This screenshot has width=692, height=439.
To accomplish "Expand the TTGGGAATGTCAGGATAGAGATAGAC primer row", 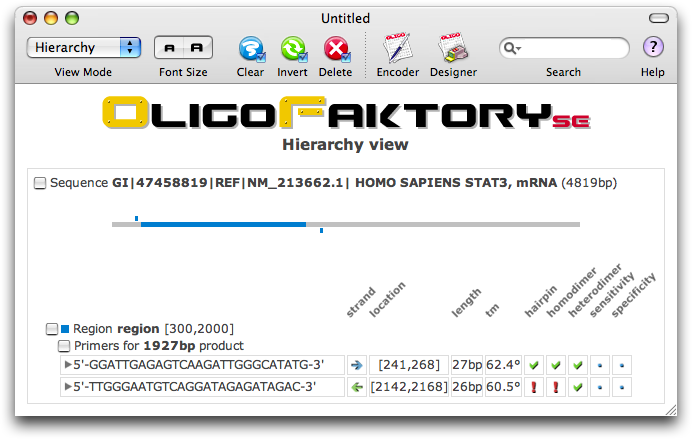I will pos(68,386).
